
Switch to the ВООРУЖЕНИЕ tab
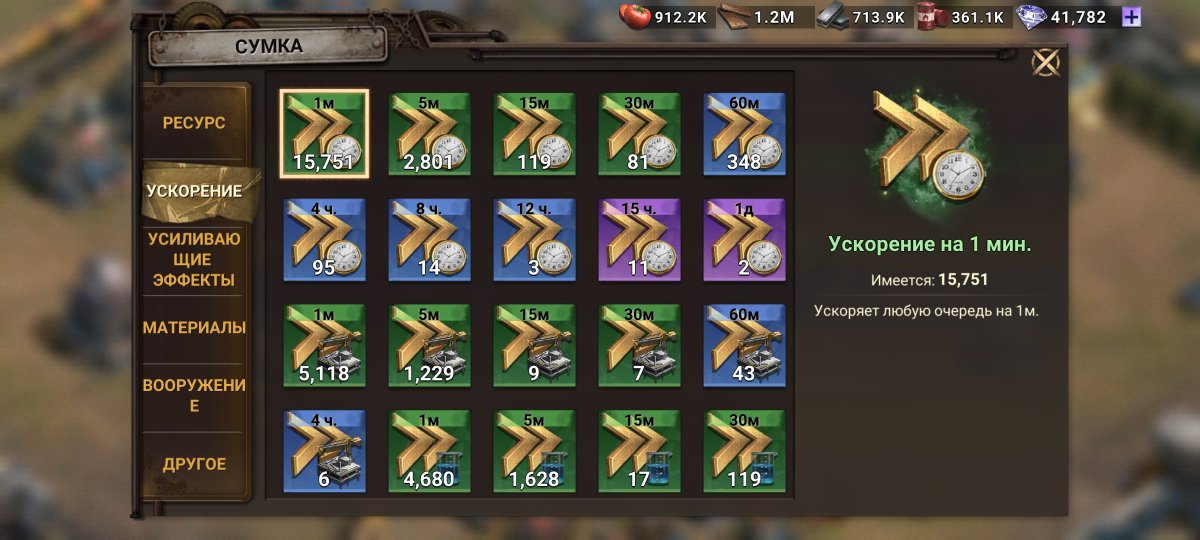point(194,395)
